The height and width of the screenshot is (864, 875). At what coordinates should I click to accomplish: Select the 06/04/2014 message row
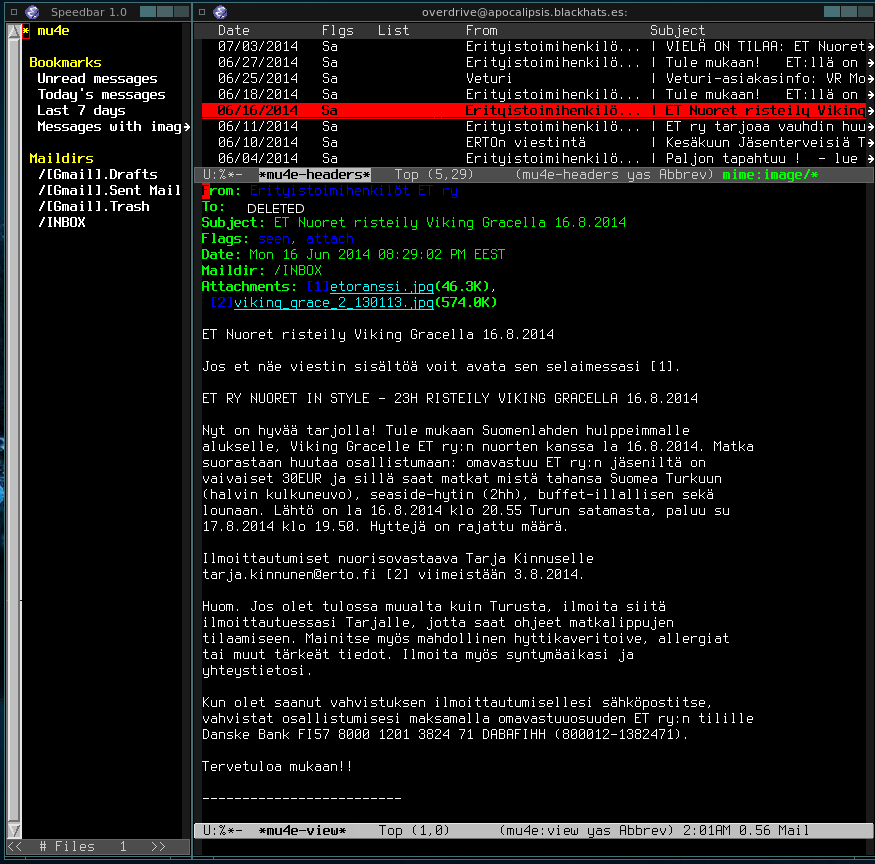(x=534, y=159)
